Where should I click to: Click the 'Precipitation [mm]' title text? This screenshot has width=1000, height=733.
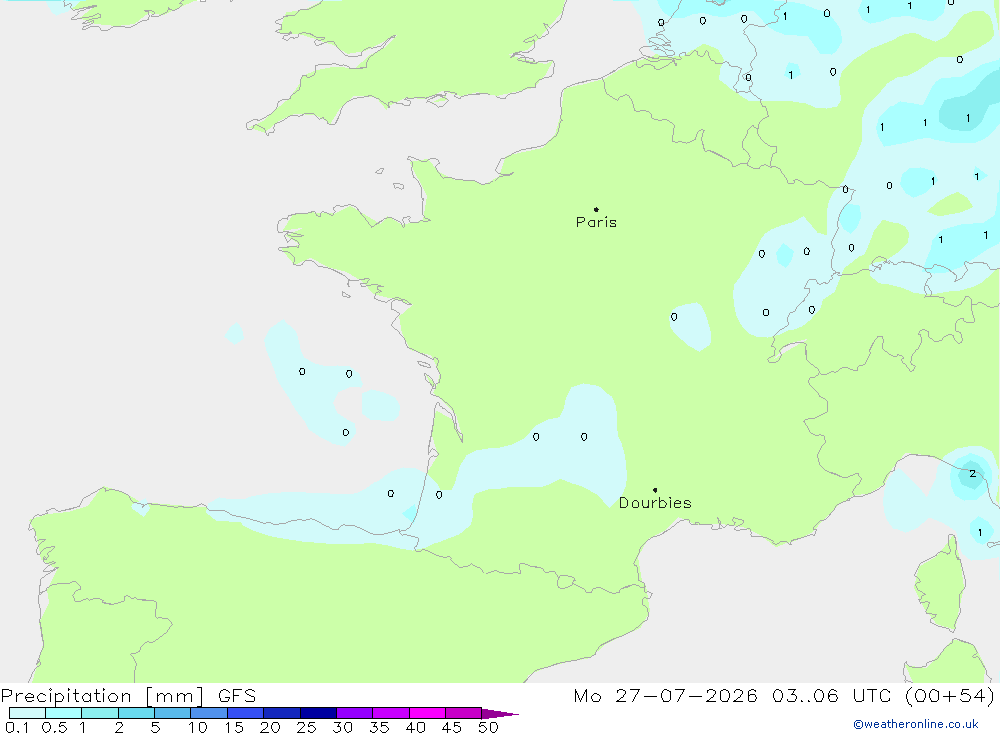point(102,695)
